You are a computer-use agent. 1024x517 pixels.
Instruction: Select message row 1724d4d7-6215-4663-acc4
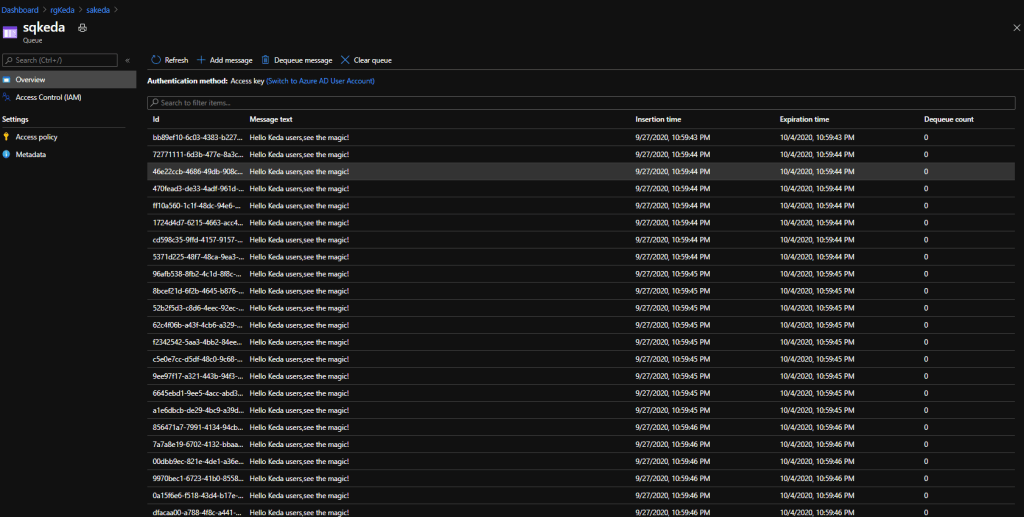coord(581,223)
